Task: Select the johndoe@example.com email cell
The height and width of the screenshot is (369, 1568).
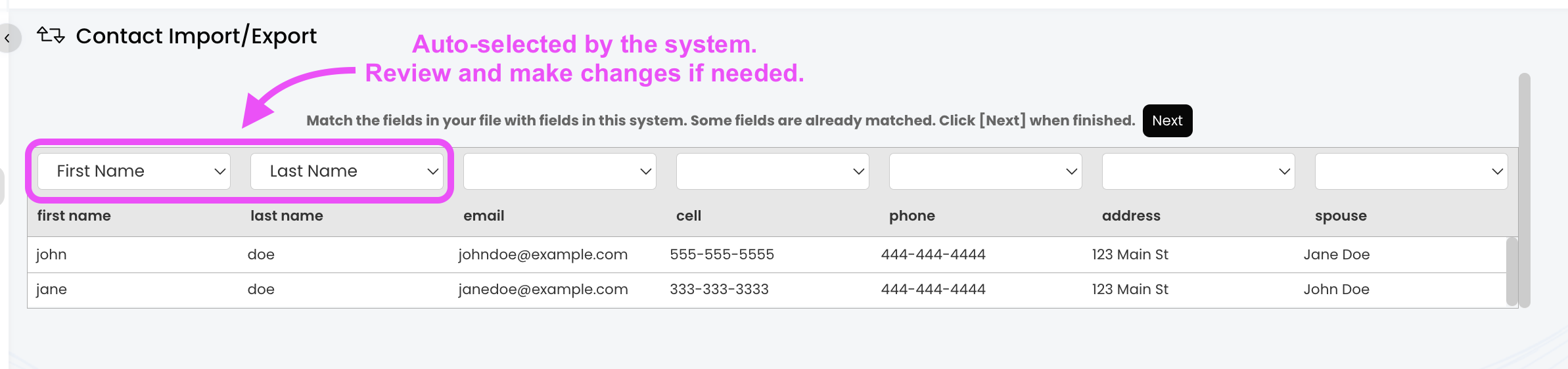Action: (543, 255)
